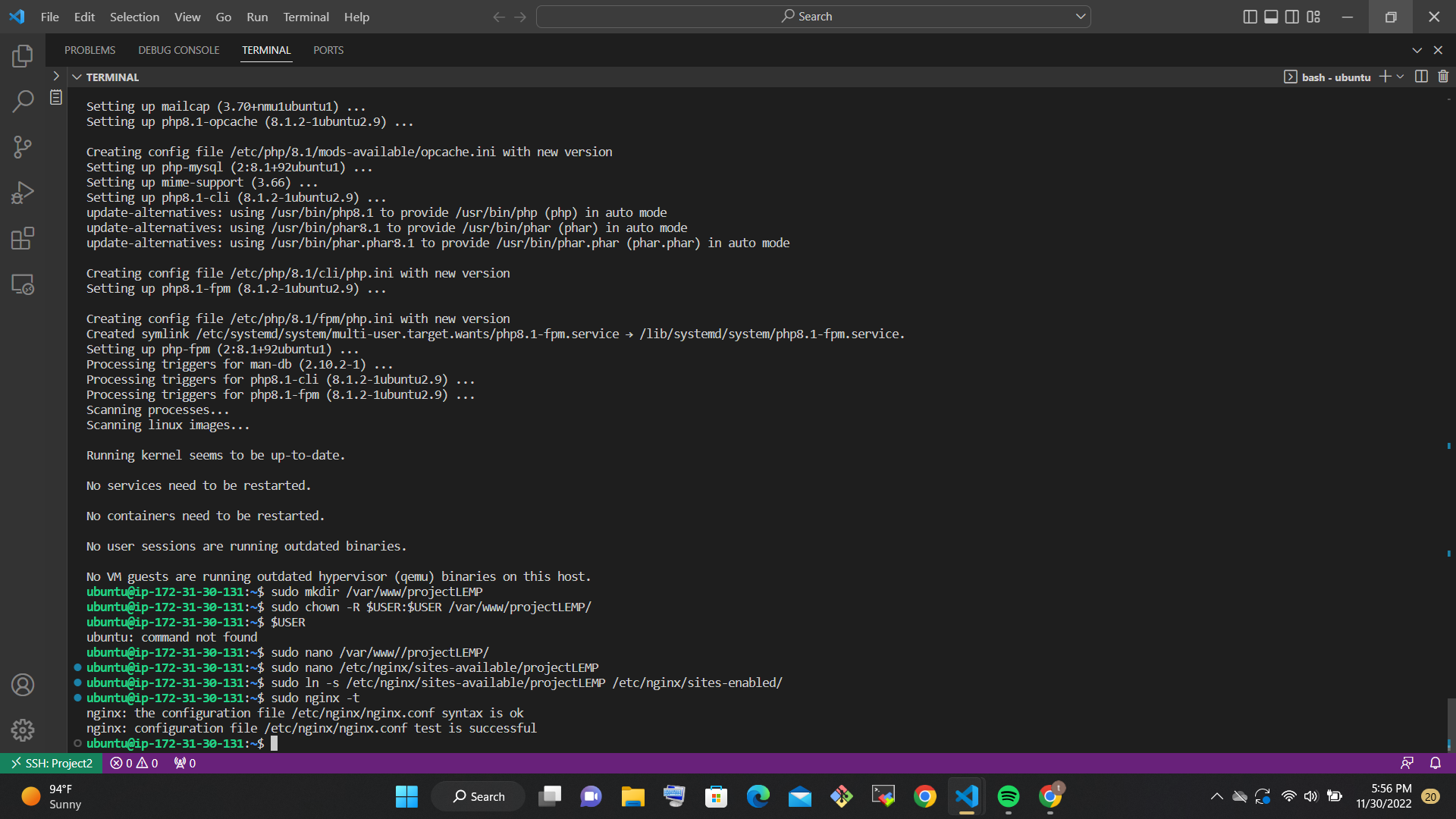Open Remote Explorer view

[23, 284]
